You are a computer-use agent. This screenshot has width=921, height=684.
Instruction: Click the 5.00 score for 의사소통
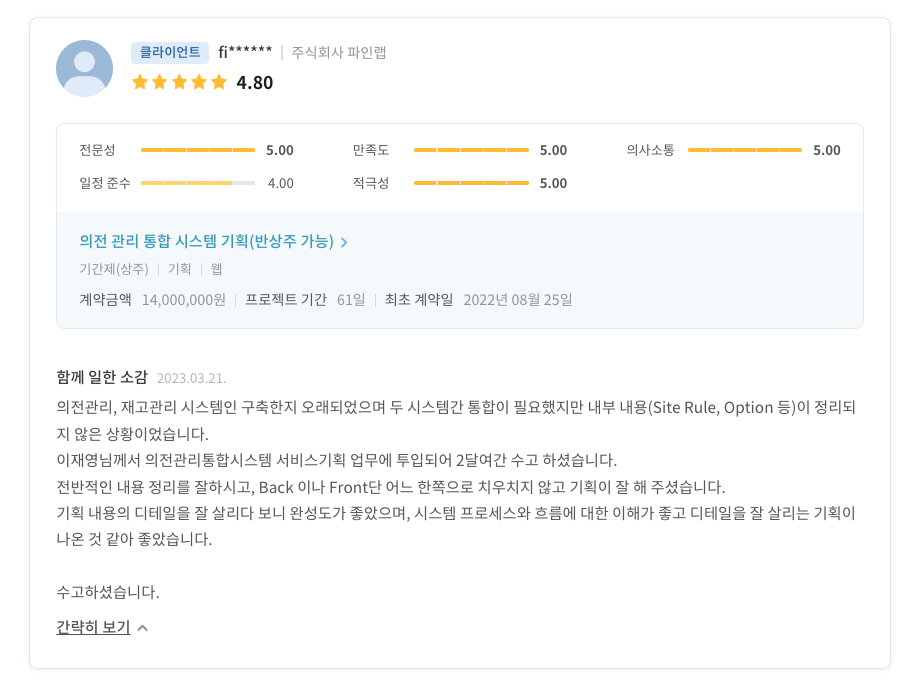pos(826,150)
